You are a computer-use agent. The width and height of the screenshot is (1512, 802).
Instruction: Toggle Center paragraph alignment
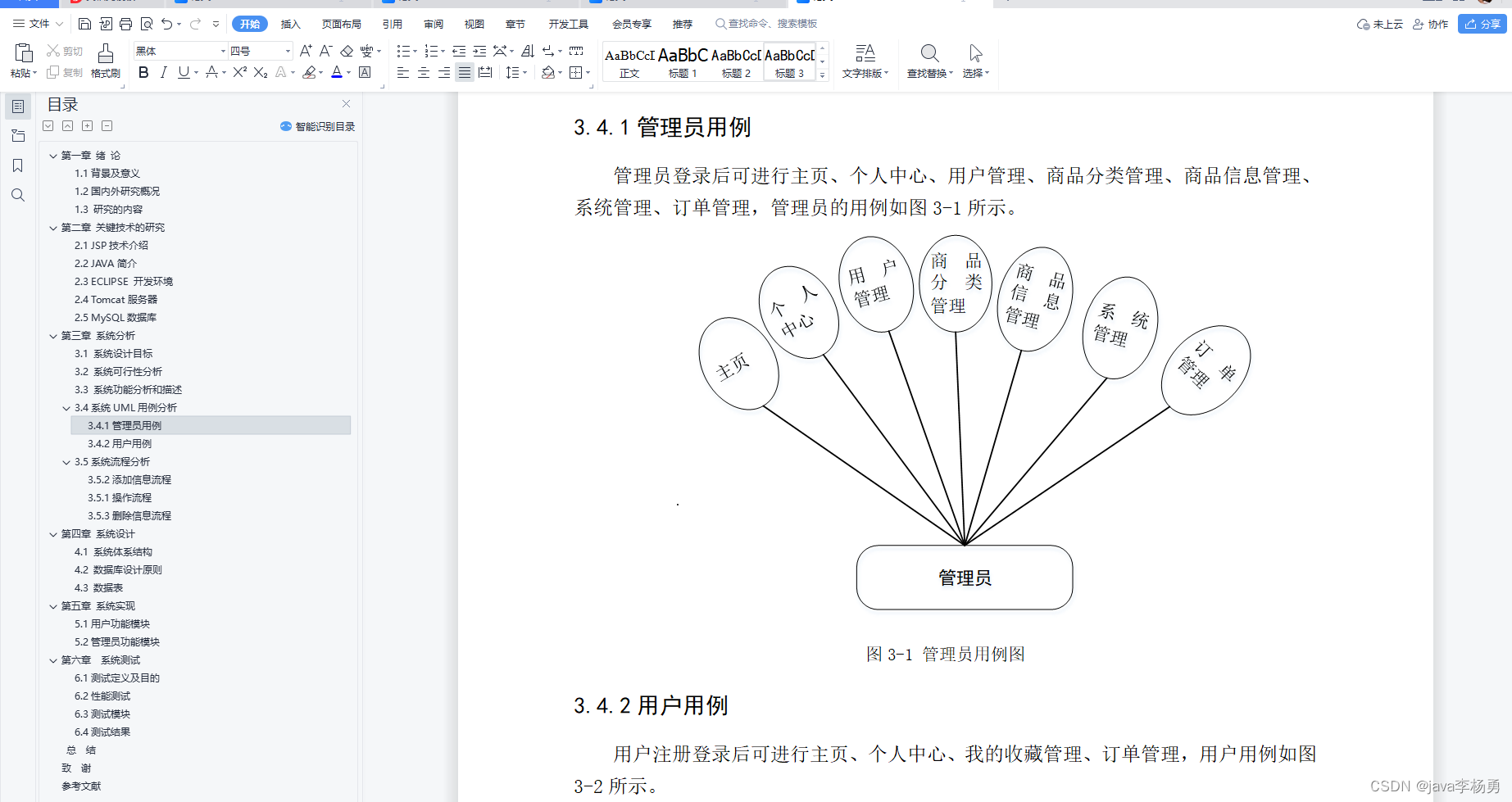coord(424,72)
